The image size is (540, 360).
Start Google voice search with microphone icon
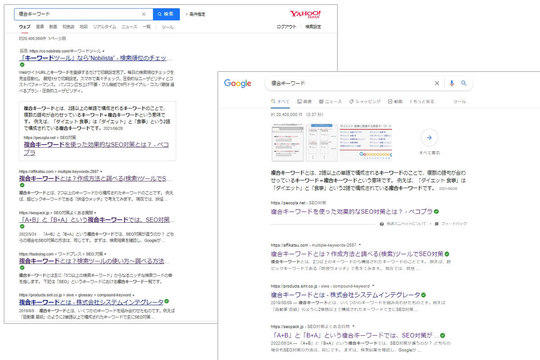tap(452, 83)
